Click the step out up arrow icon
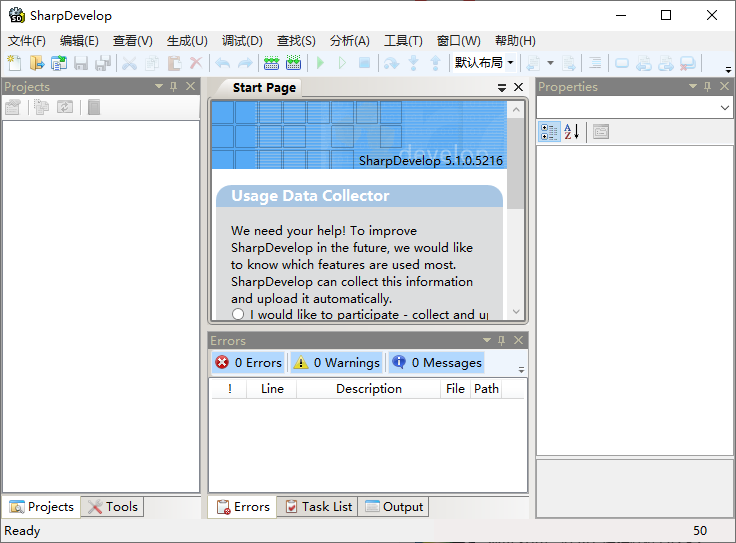Screen dimensions: 736x543 click(436, 62)
